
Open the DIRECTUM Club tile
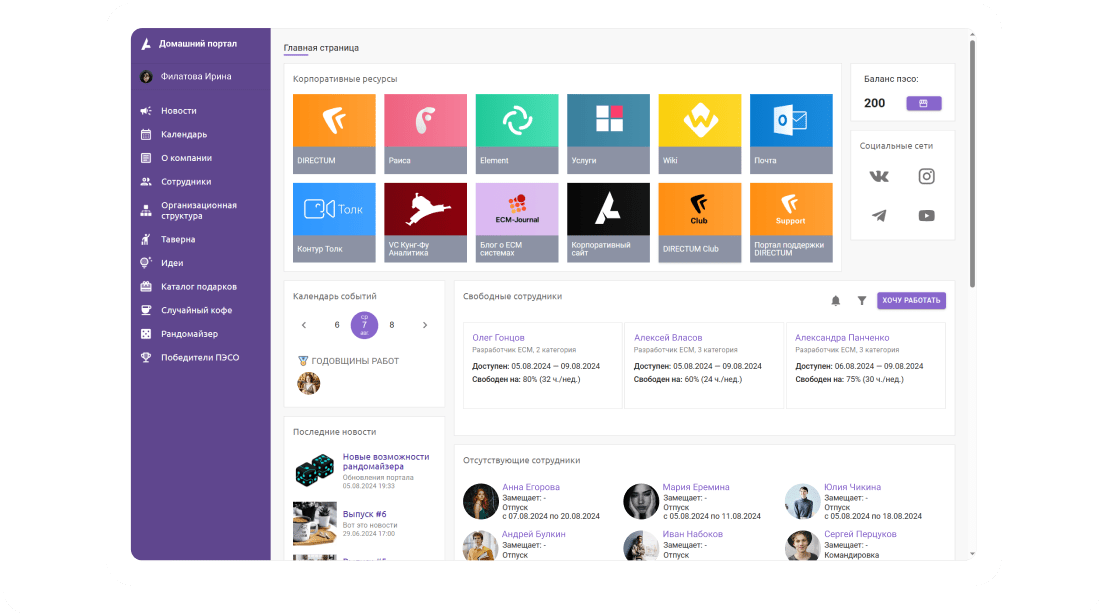click(x=699, y=222)
